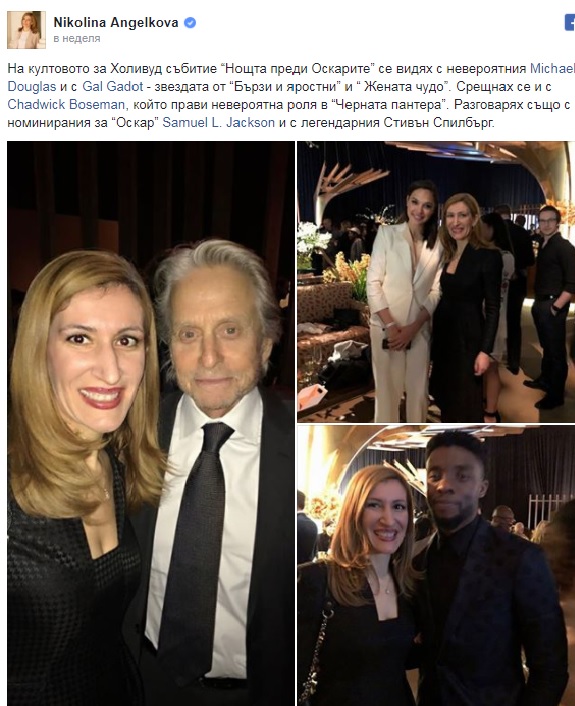
Task: Open the Michael tagged name link
Action: pyautogui.click(x=552, y=68)
